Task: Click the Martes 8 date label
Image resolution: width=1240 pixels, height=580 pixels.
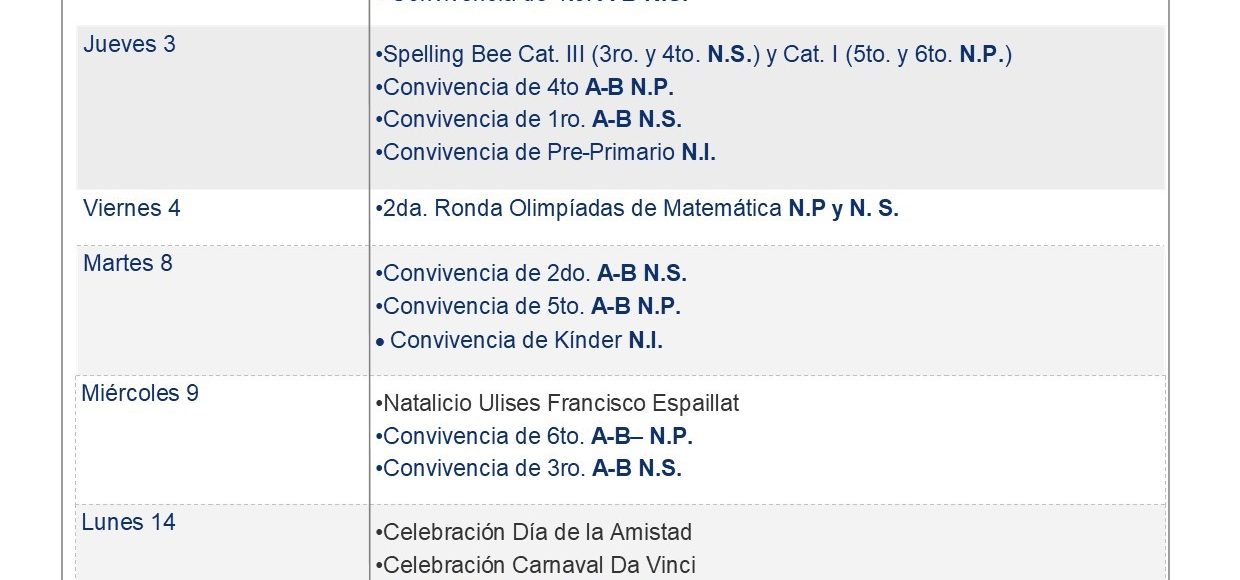Action: 128,263
